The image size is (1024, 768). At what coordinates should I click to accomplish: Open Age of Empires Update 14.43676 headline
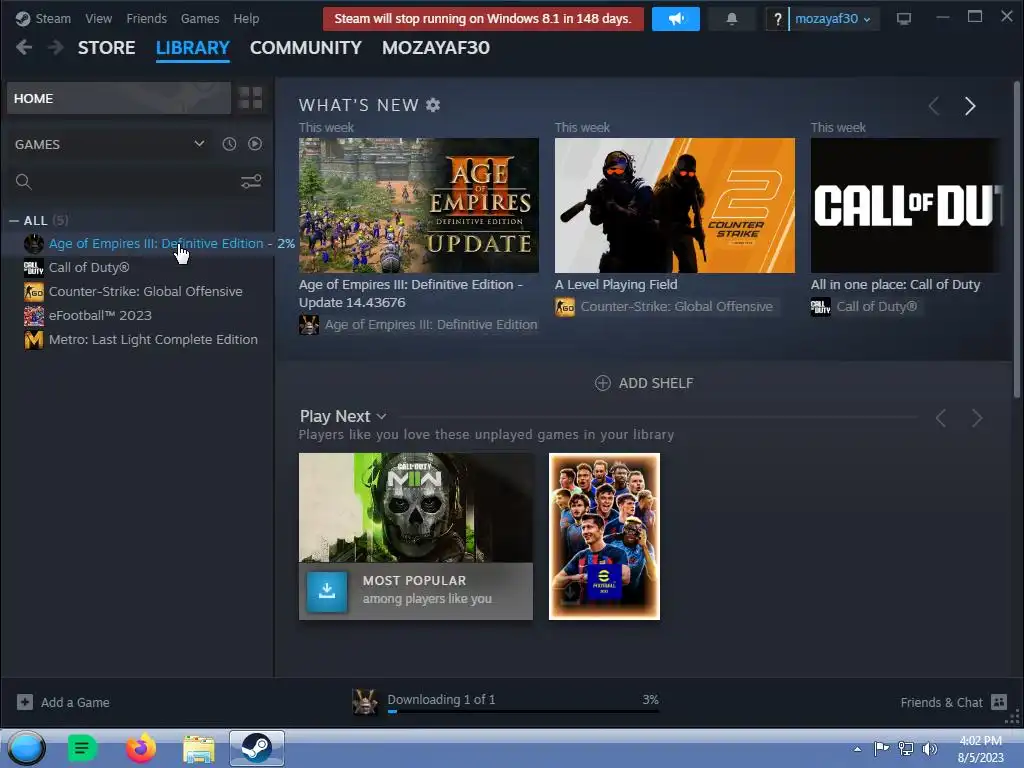click(x=411, y=293)
